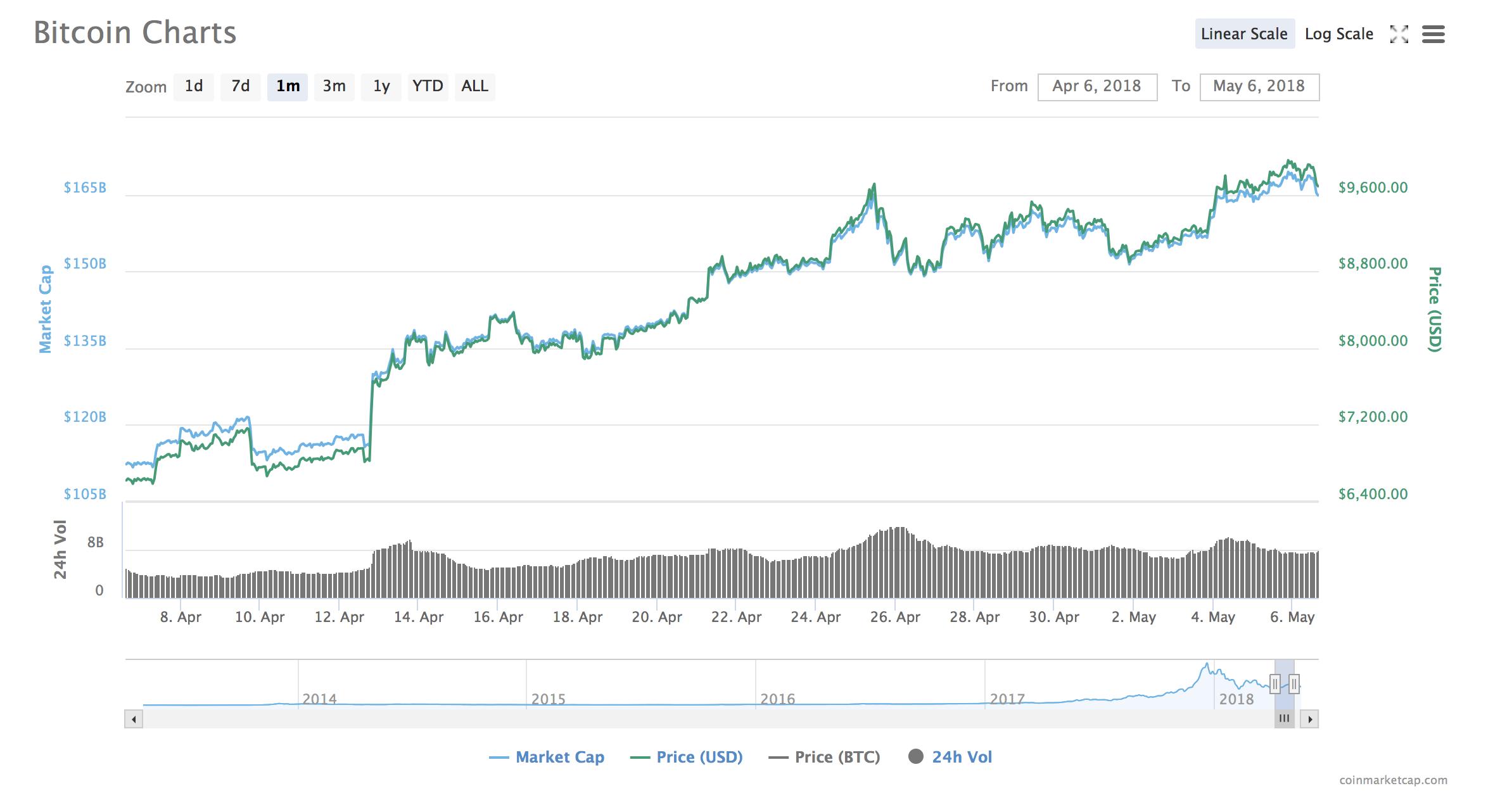The height and width of the screenshot is (812, 1500).
Task: Click the 8B volume axis label
Action: tap(96, 543)
